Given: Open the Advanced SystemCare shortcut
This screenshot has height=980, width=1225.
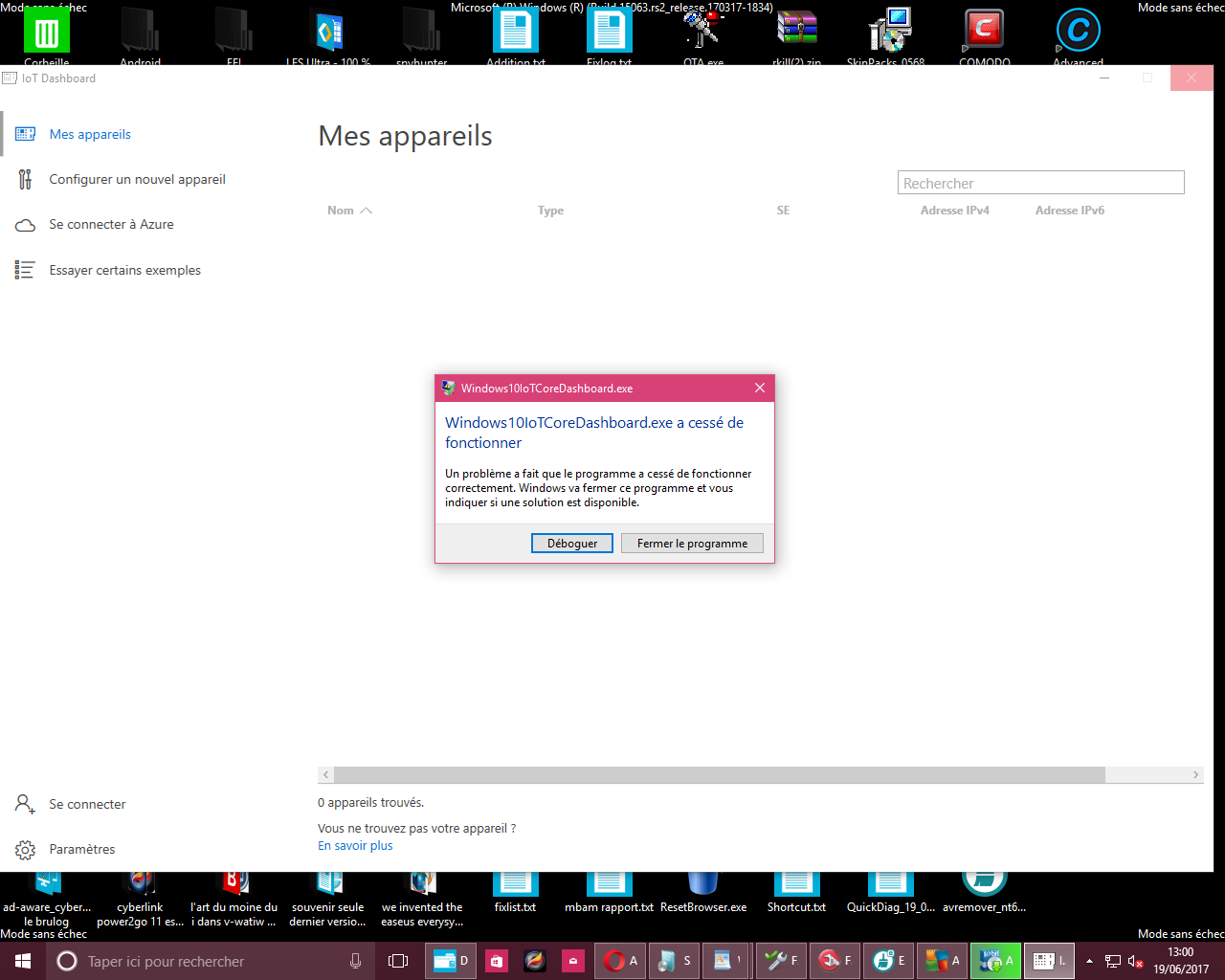Looking at the screenshot, I should 1078,35.
